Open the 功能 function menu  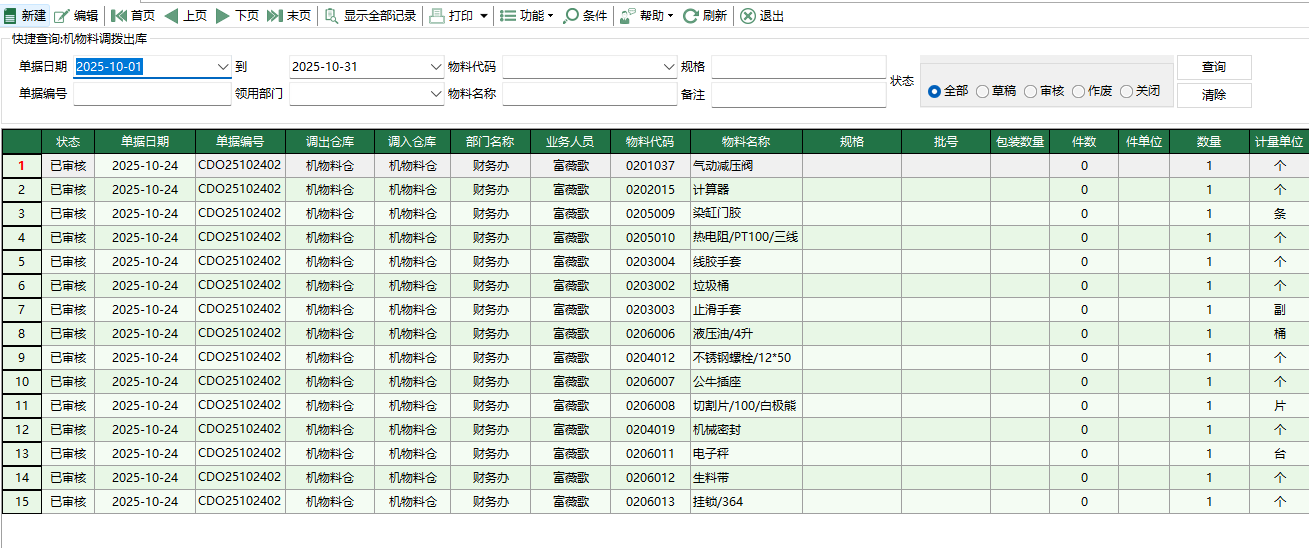(526, 16)
